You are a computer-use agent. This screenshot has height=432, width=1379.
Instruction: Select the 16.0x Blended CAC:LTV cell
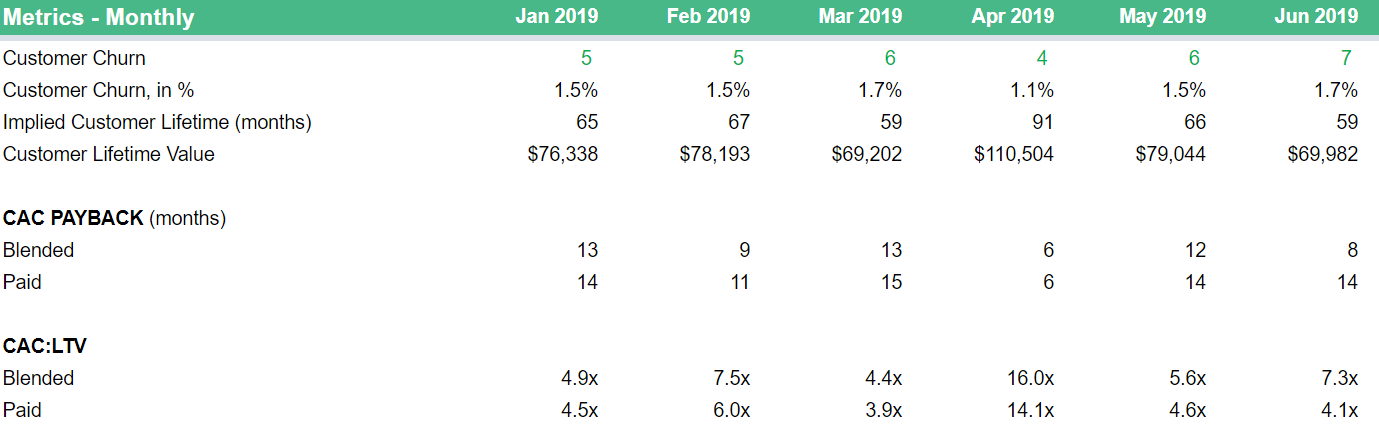tap(1028, 378)
